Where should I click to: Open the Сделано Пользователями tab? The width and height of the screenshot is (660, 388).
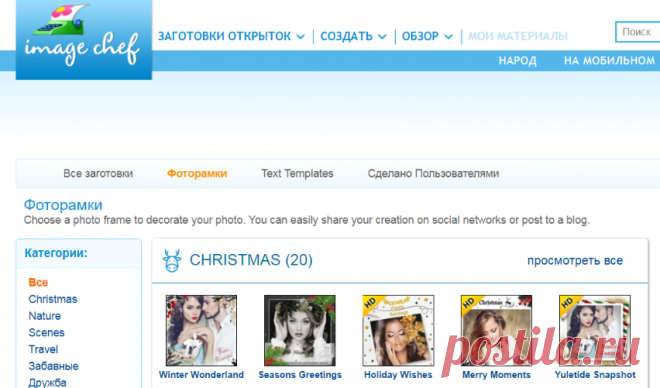coord(433,173)
